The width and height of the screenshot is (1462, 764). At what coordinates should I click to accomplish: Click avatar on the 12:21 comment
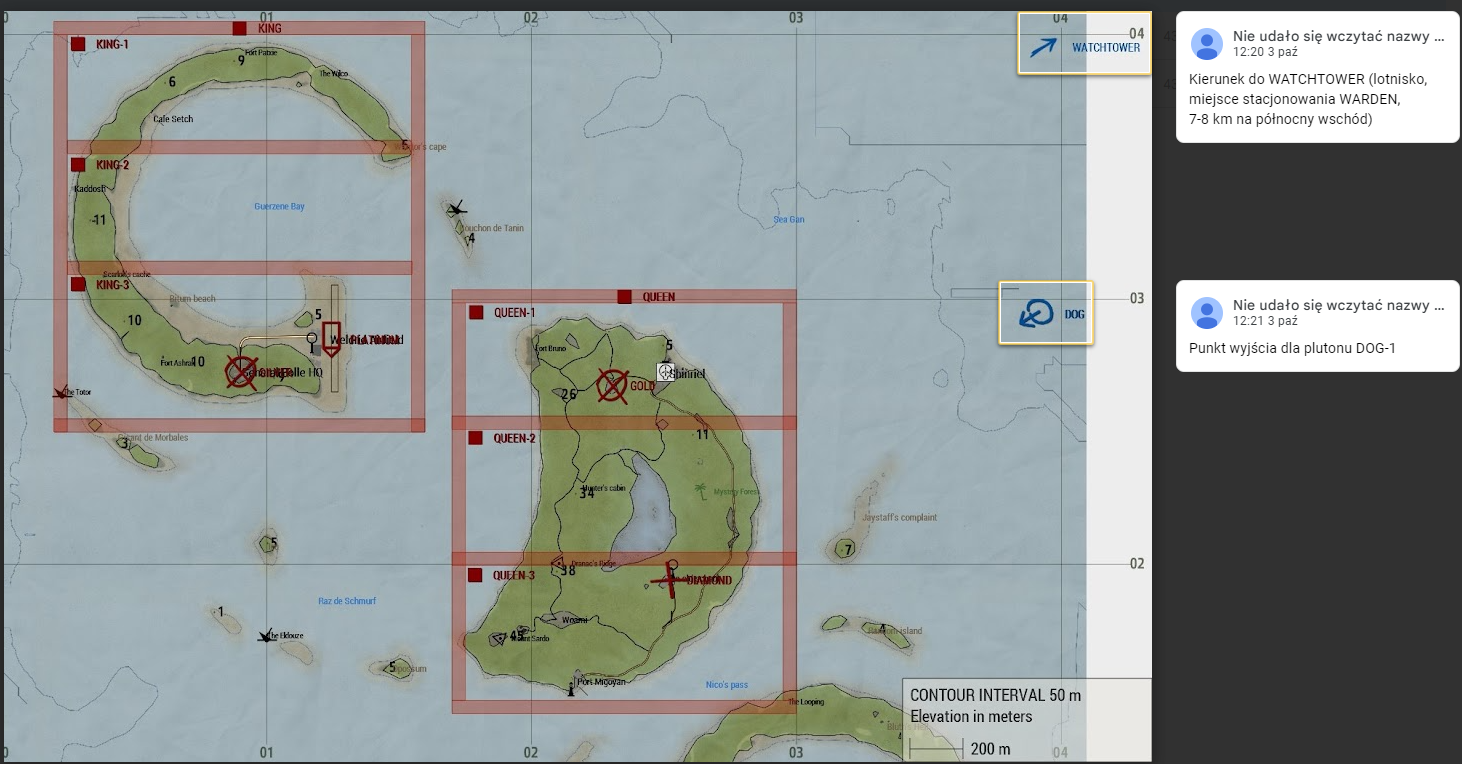(1207, 313)
